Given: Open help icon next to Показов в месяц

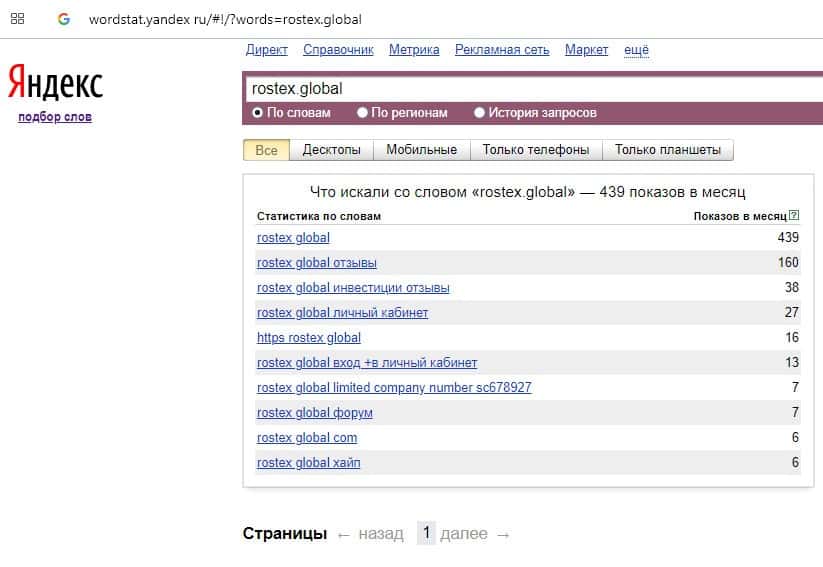Looking at the screenshot, I should click(794, 215).
